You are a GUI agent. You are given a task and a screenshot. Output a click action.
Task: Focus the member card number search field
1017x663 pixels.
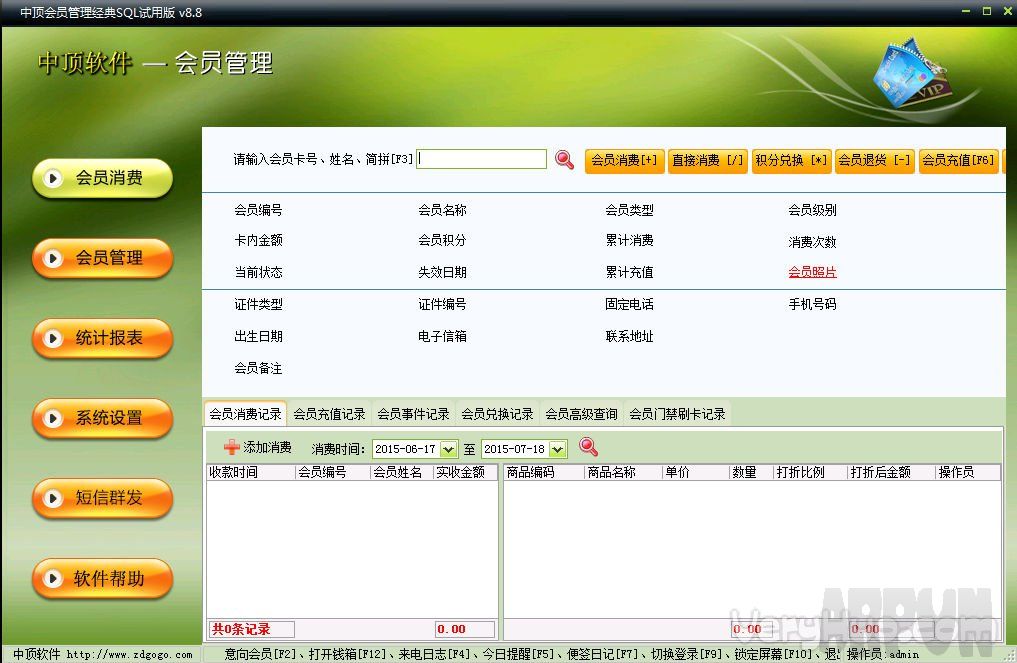pos(482,159)
